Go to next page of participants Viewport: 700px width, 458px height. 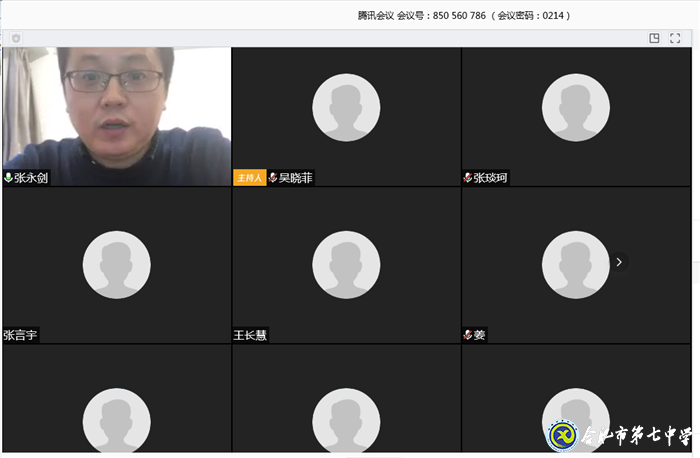(619, 262)
